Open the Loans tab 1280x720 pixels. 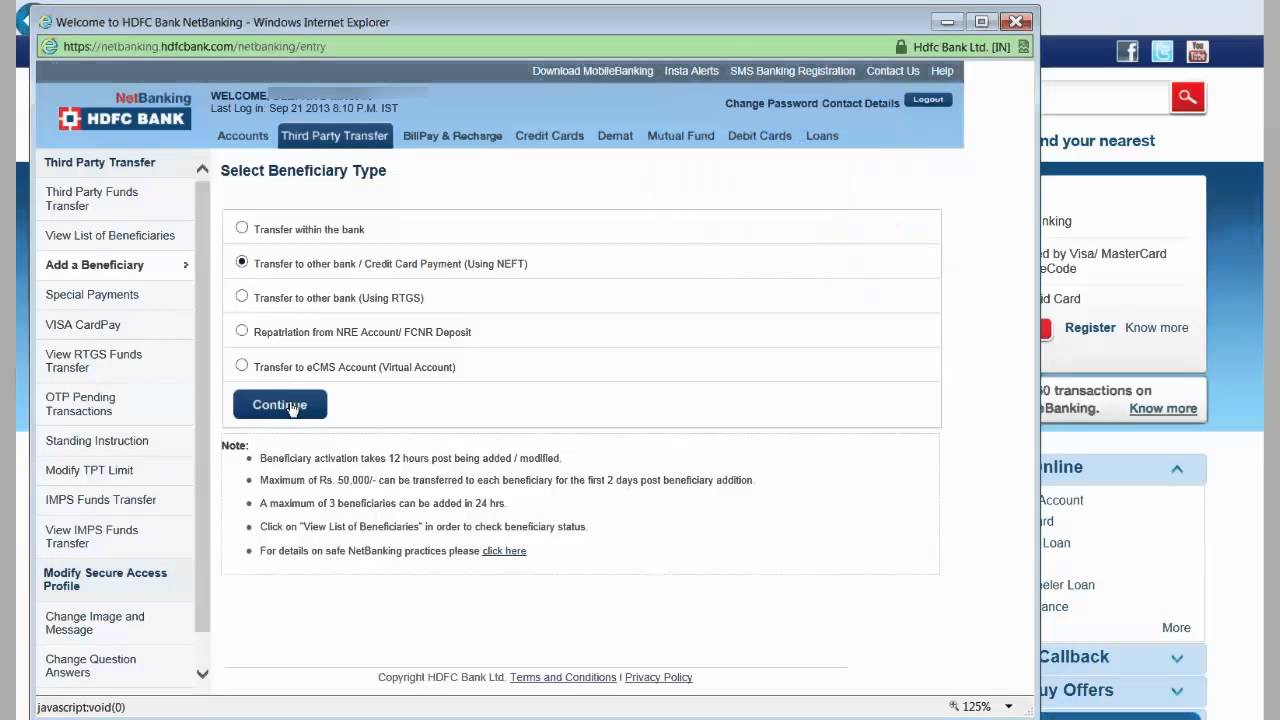[x=822, y=136]
